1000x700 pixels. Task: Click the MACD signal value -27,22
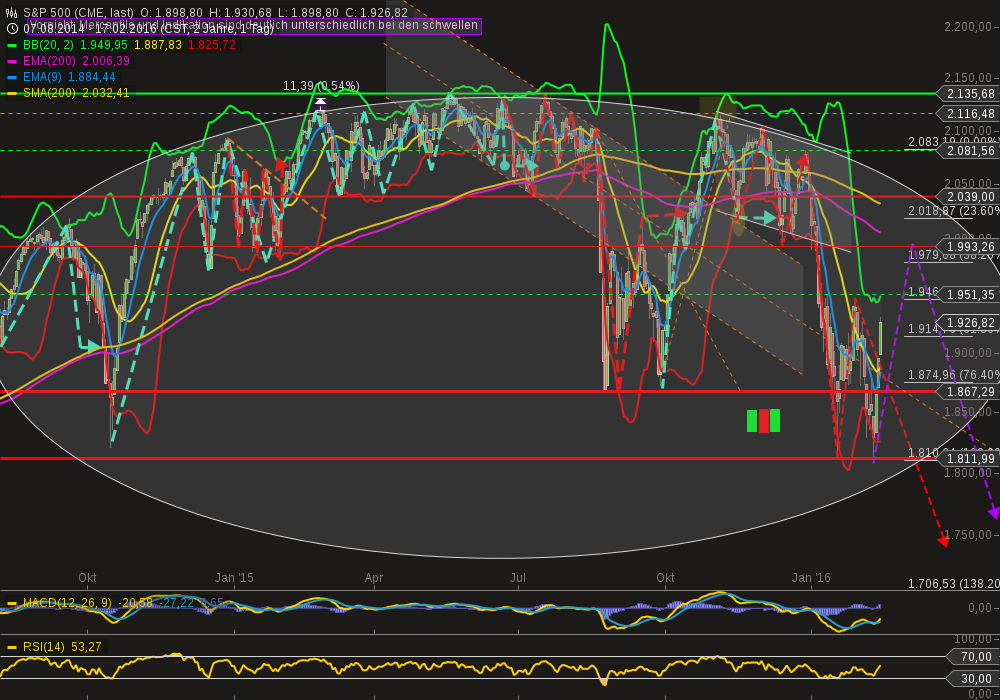click(x=176, y=603)
